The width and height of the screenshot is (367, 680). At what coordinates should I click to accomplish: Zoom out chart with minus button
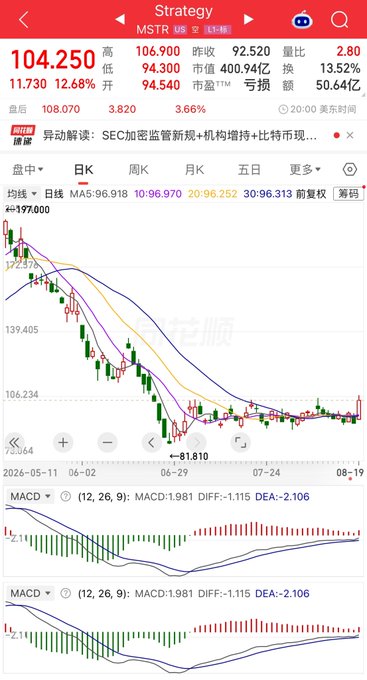tap(108, 442)
